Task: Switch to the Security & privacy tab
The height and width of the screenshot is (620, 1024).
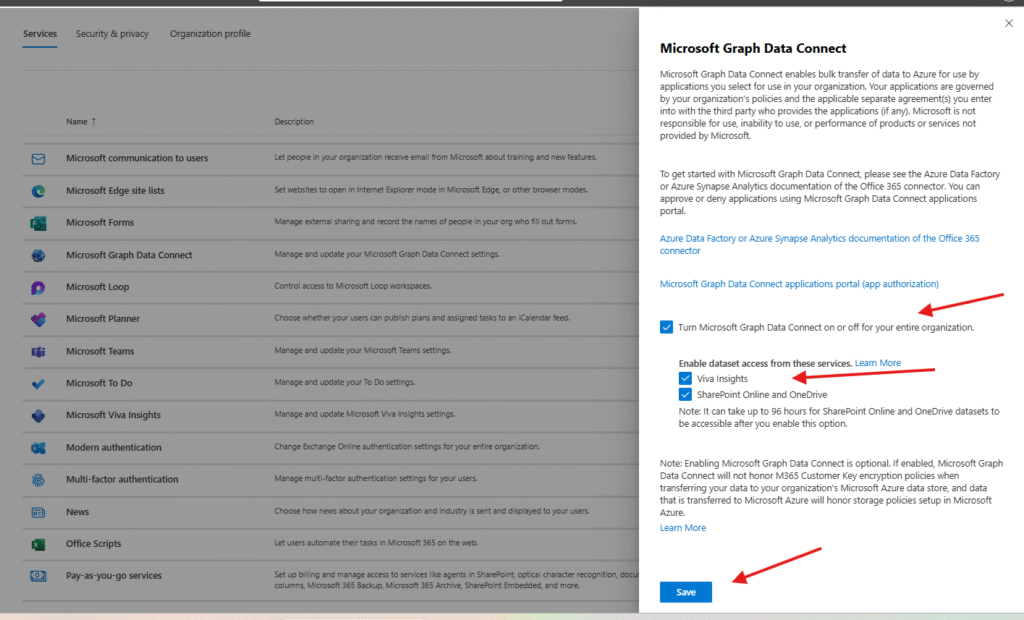Action: [112, 34]
